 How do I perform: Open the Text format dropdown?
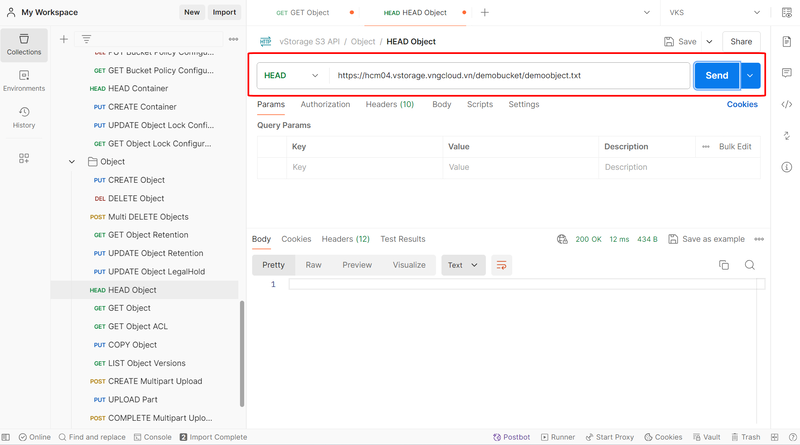click(x=463, y=265)
